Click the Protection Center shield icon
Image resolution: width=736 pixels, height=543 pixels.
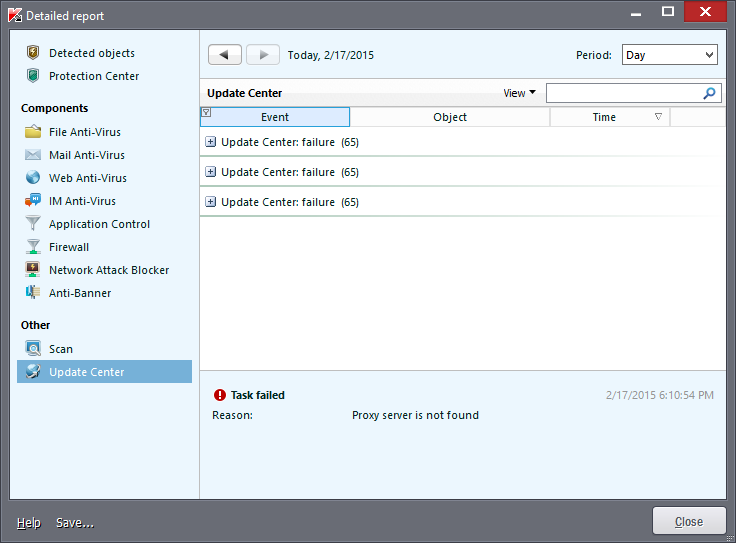(x=33, y=76)
